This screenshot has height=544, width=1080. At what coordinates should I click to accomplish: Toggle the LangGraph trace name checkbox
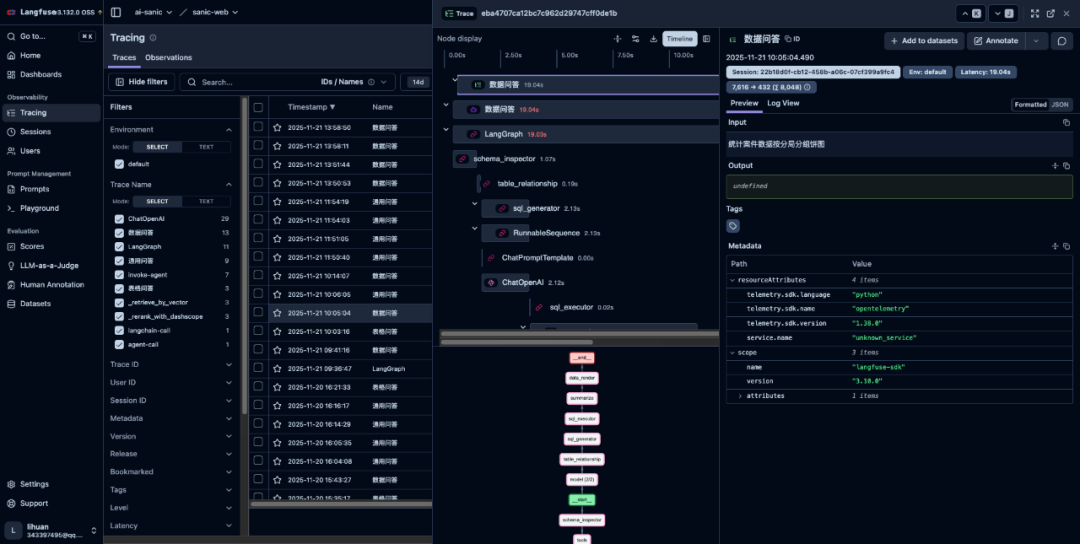(x=119, y=247)
